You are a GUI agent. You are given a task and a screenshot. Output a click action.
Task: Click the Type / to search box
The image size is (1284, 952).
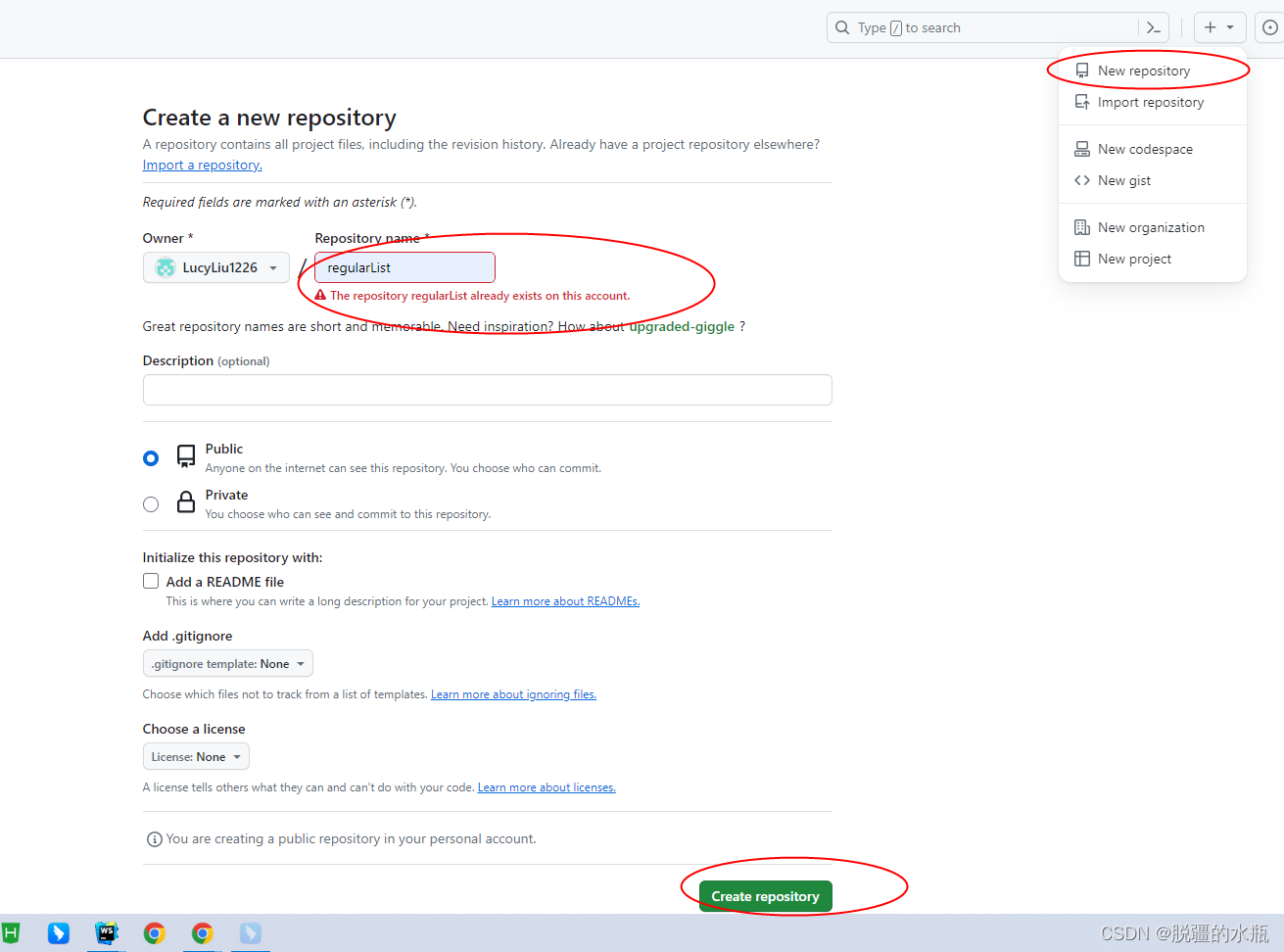coord(982,27)
